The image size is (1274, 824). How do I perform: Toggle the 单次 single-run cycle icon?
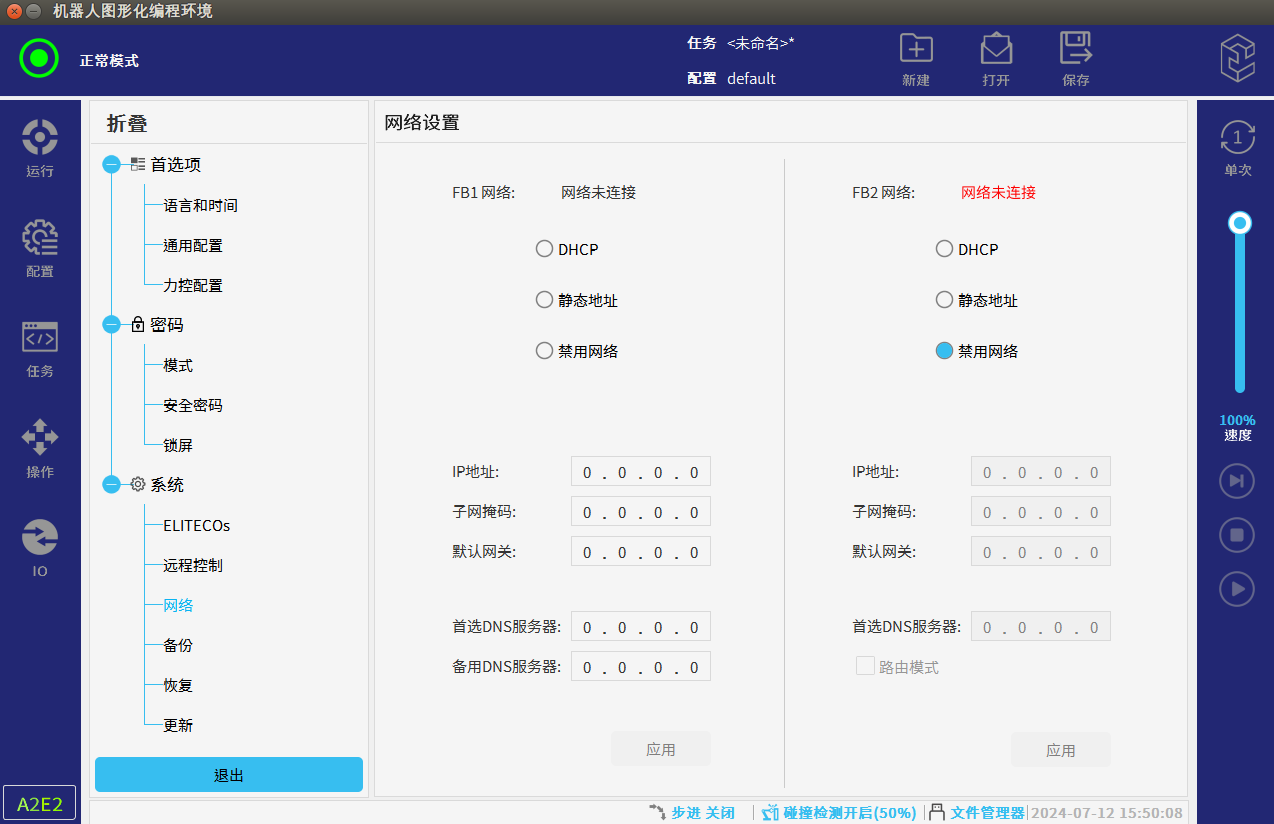(x=1237, y=138)
